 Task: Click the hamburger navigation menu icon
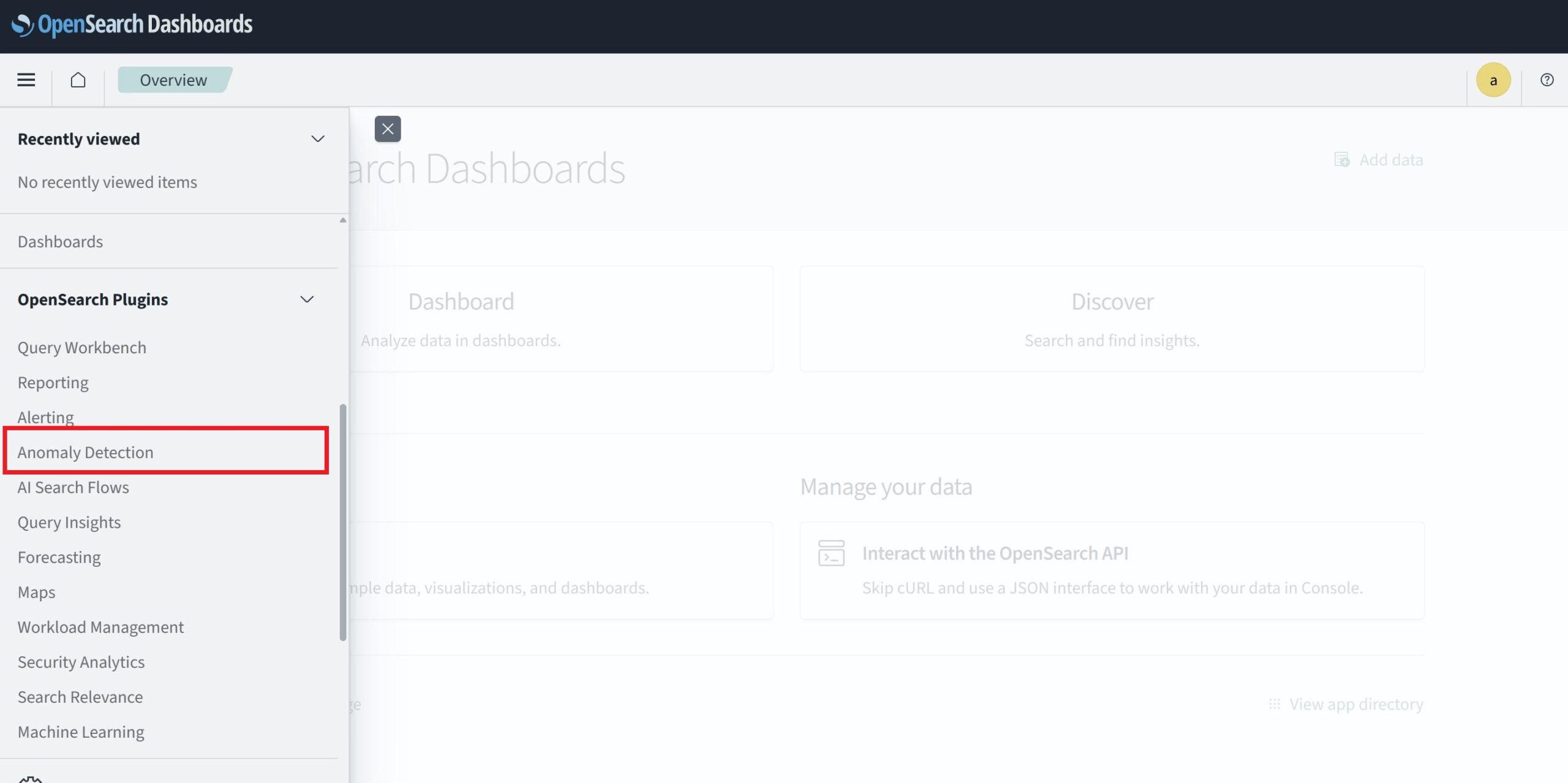pyautogui.click(x=26, y=80)
